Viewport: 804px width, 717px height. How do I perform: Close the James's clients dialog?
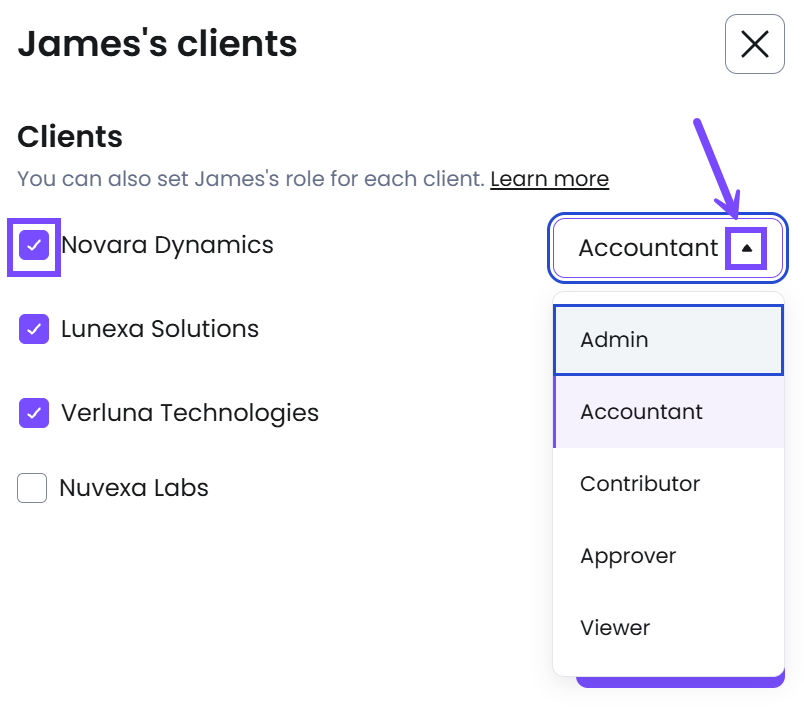(x=754, y=44)
